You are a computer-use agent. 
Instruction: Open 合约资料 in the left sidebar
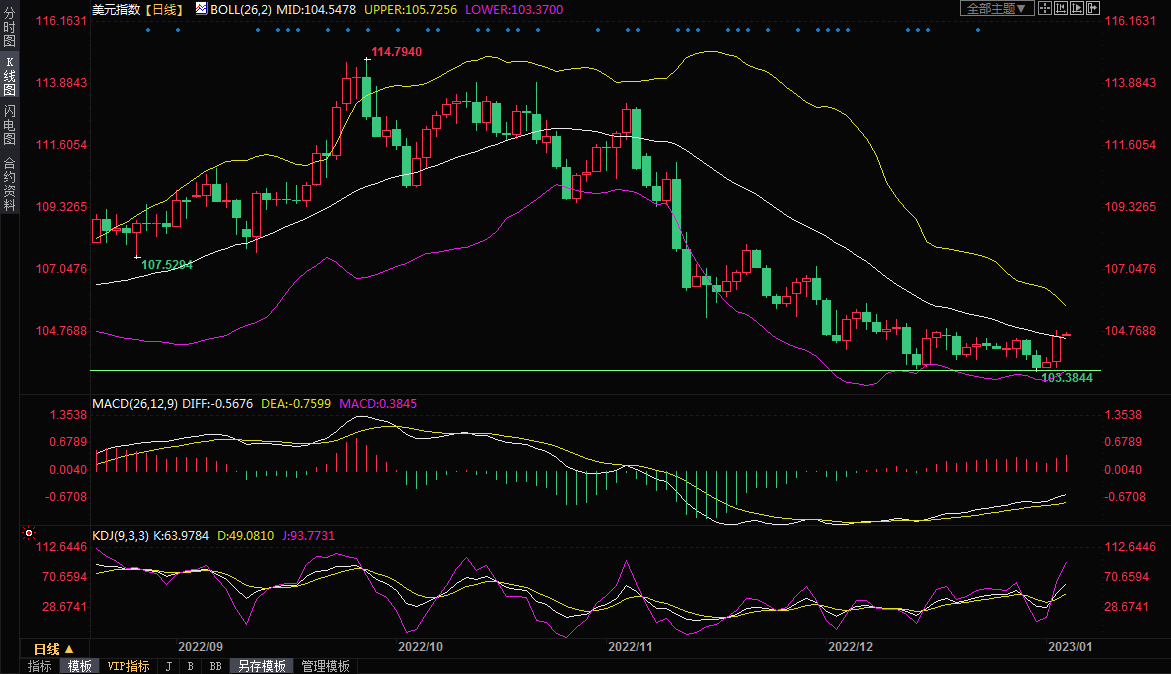pos(9,184)
